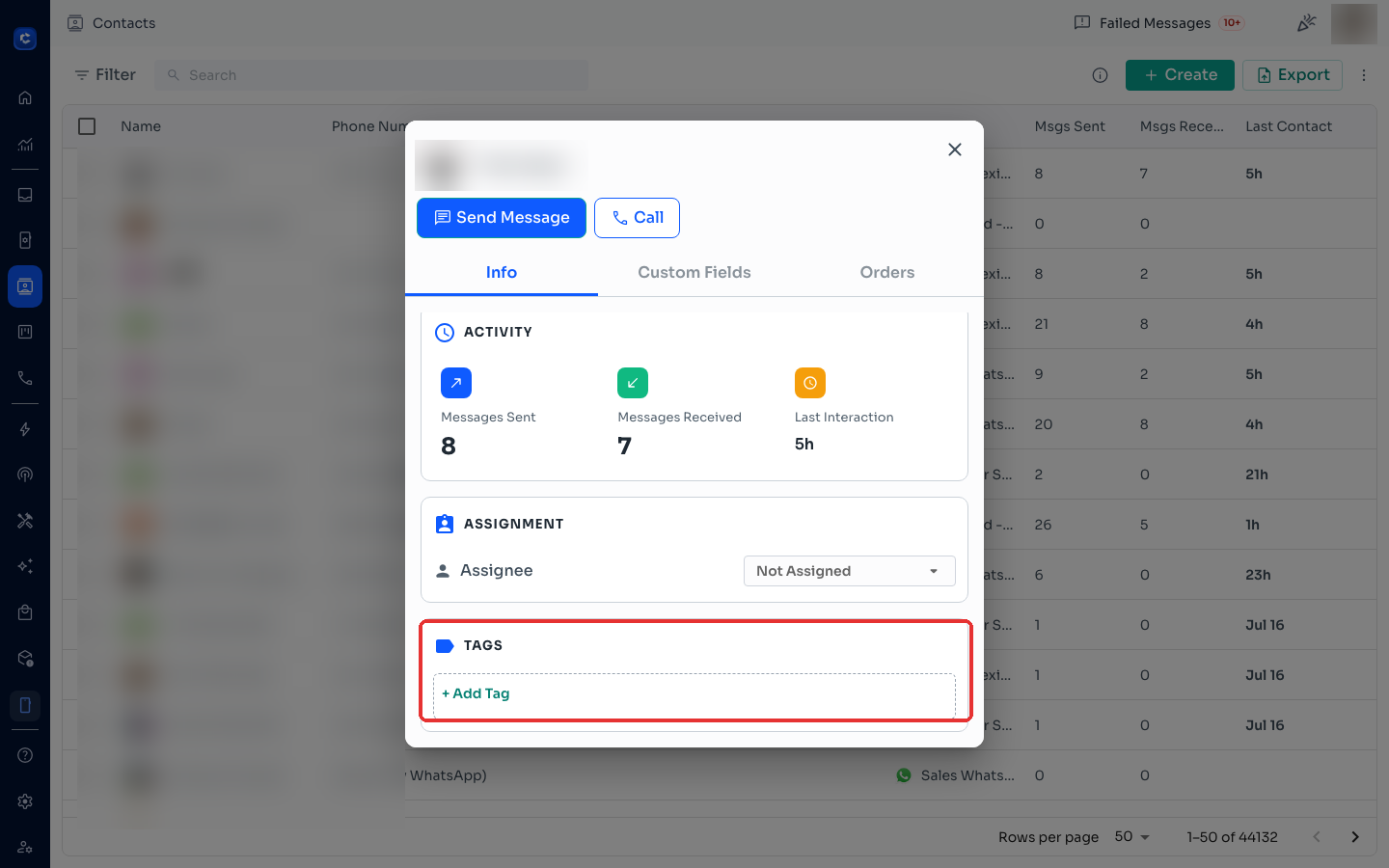Go to previous page of contacts

[x=1317, y=837]
